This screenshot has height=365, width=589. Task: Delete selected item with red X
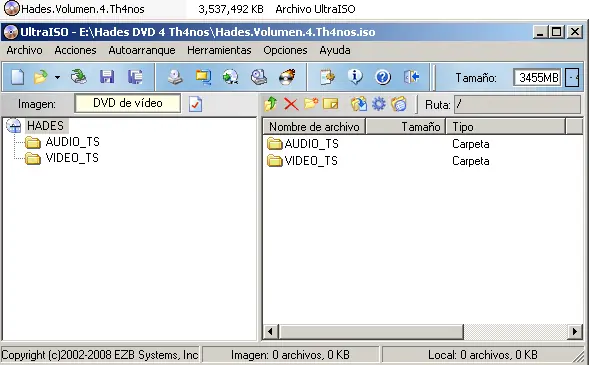[291, 104]
